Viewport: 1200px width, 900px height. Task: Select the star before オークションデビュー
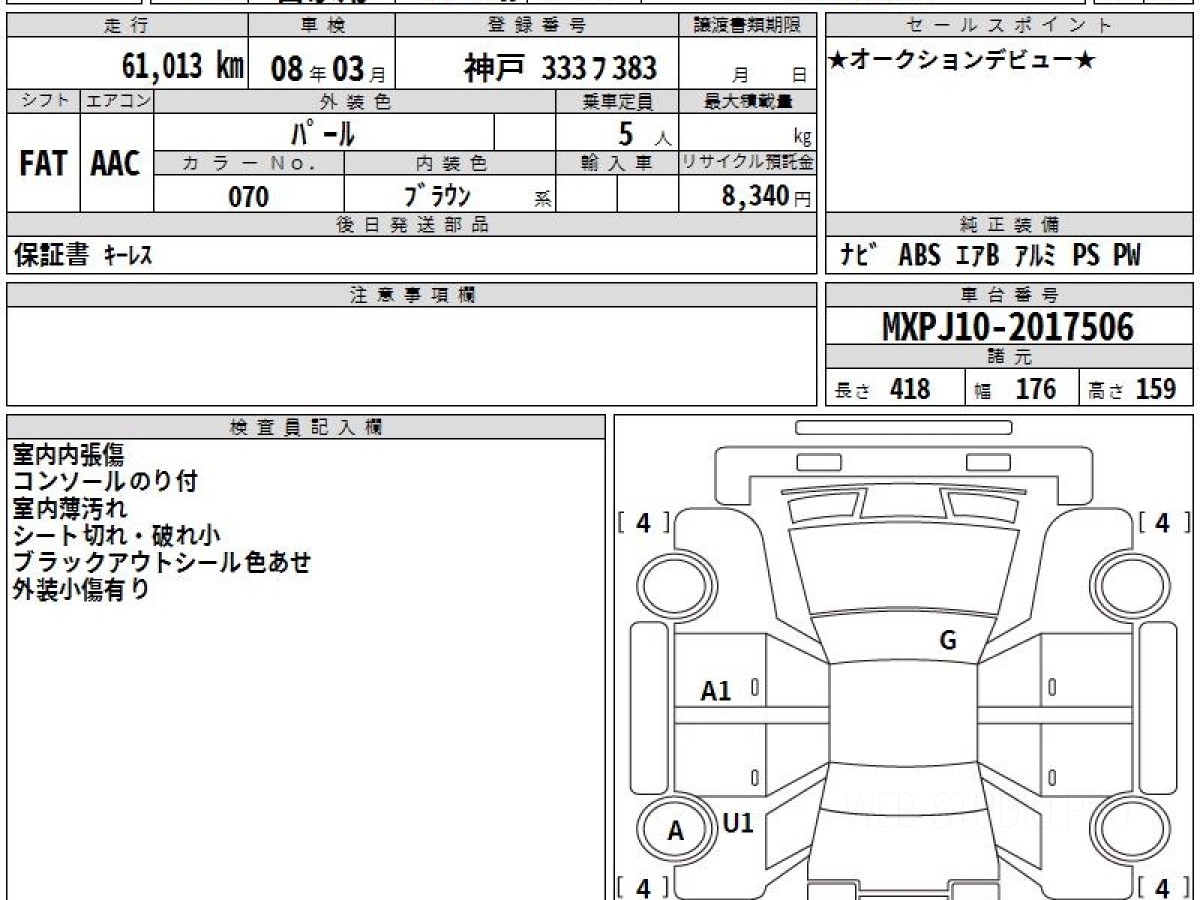[839, 62]
